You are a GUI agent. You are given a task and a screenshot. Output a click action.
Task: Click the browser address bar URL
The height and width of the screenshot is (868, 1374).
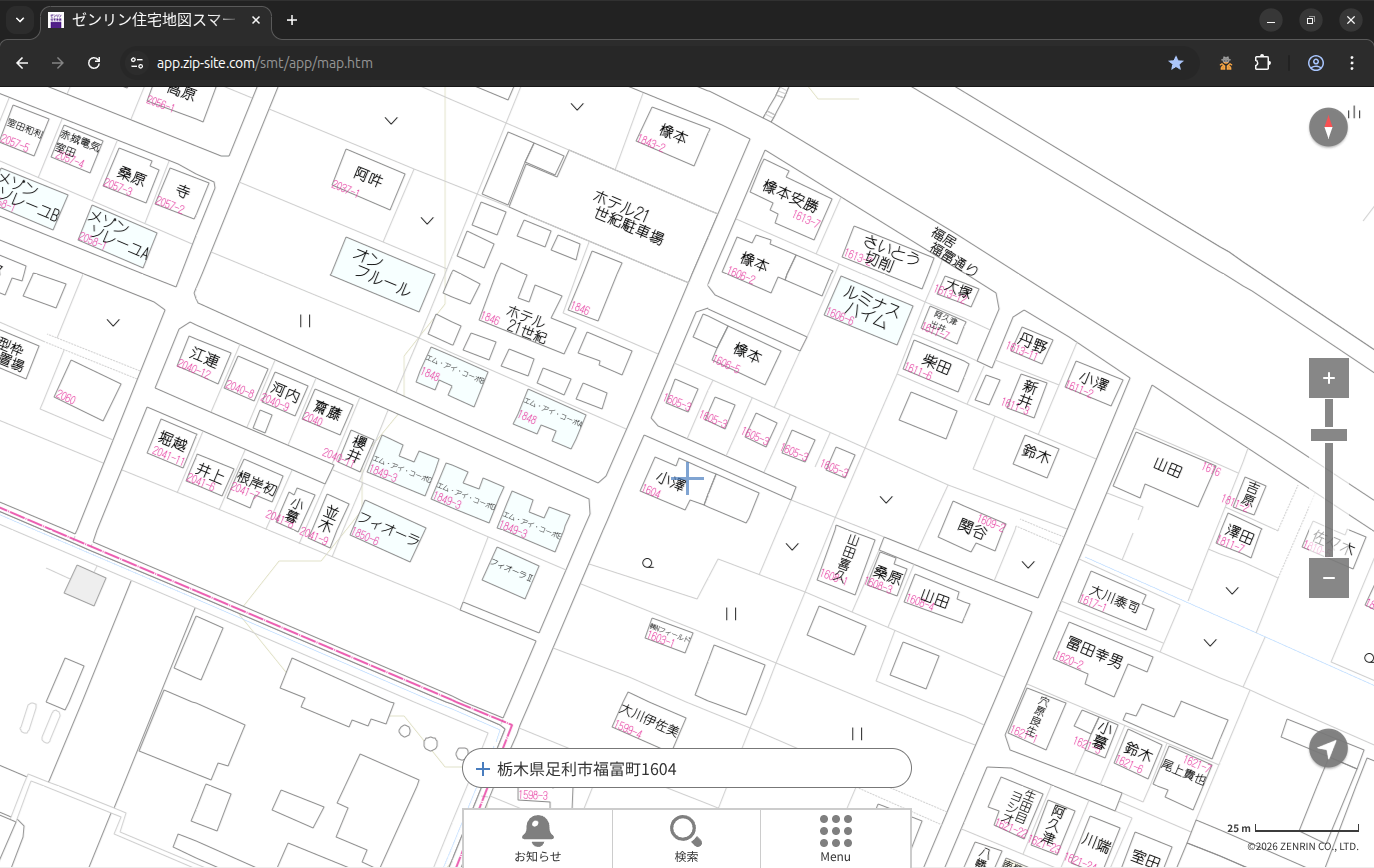(x=265, y=63)
